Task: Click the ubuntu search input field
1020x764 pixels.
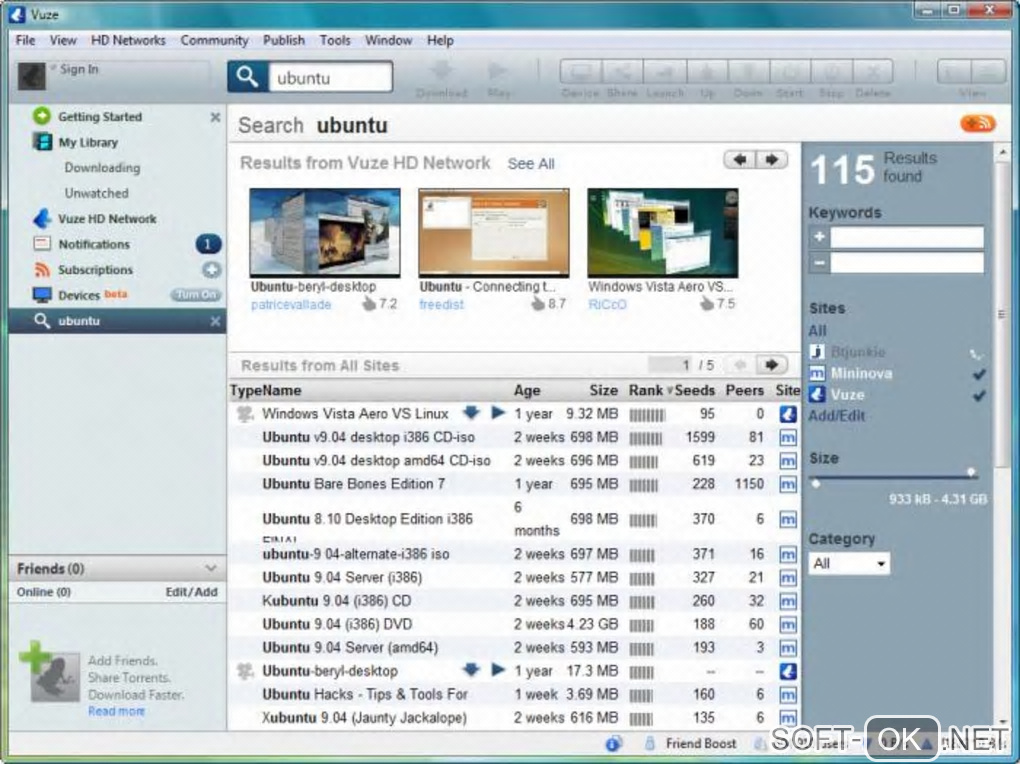Action: pyautogui.click(x=330, y=77)
